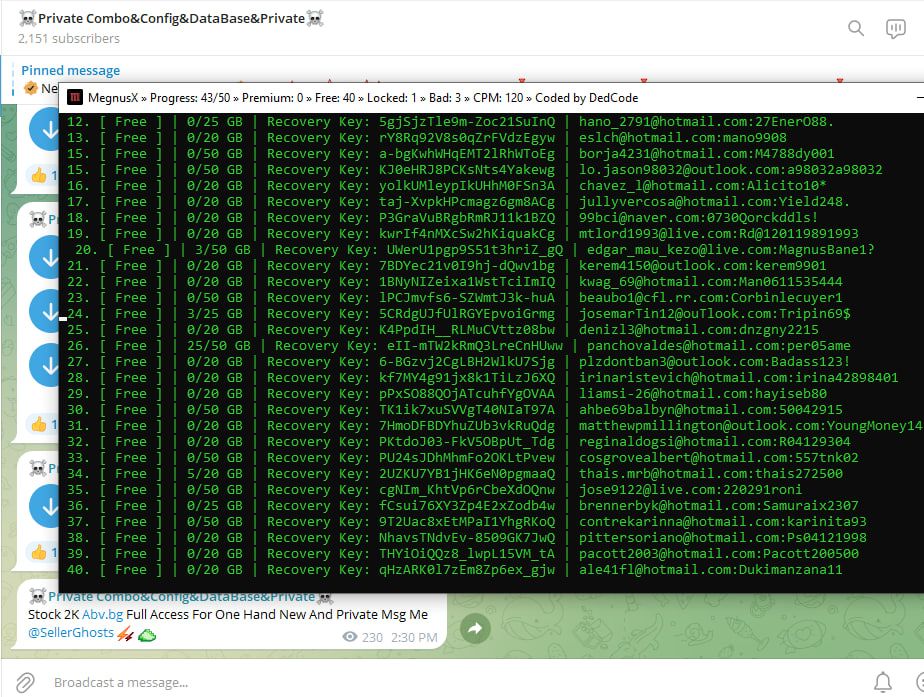Open the Pinned message bar
Screen dimensions: 924x697
pyautogui.click(x=70, y=71)
